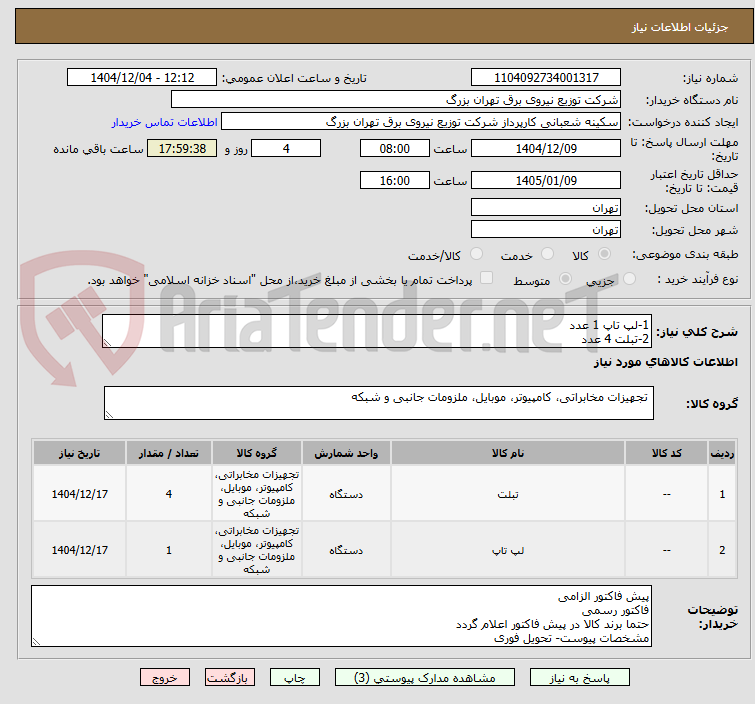Viewport: 755px width, 704px height.
Task: Click the گروه کالا column header
Action: point(257,453)
